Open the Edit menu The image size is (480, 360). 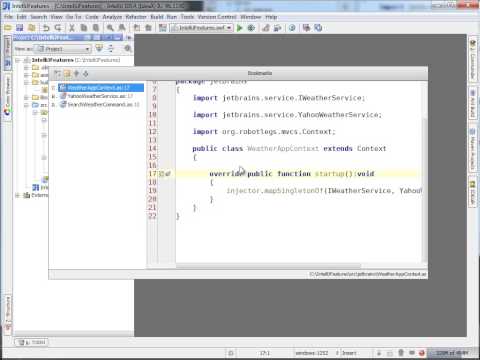21,17
